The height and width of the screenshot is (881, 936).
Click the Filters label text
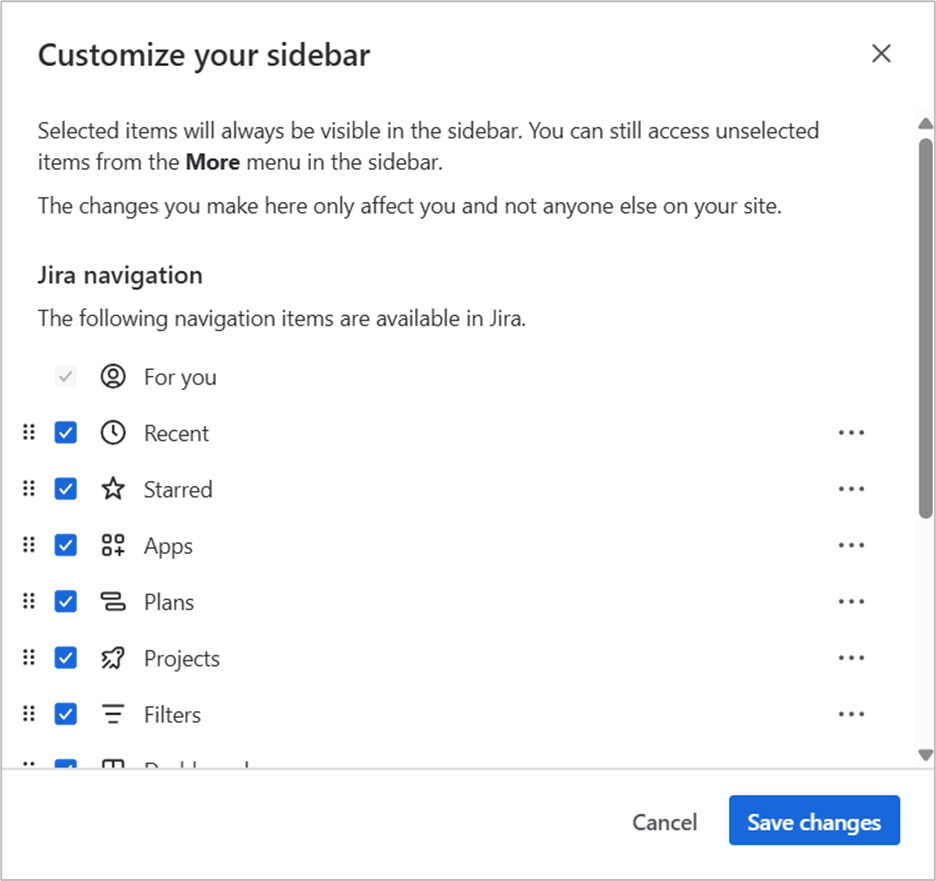tap(172, 714)
